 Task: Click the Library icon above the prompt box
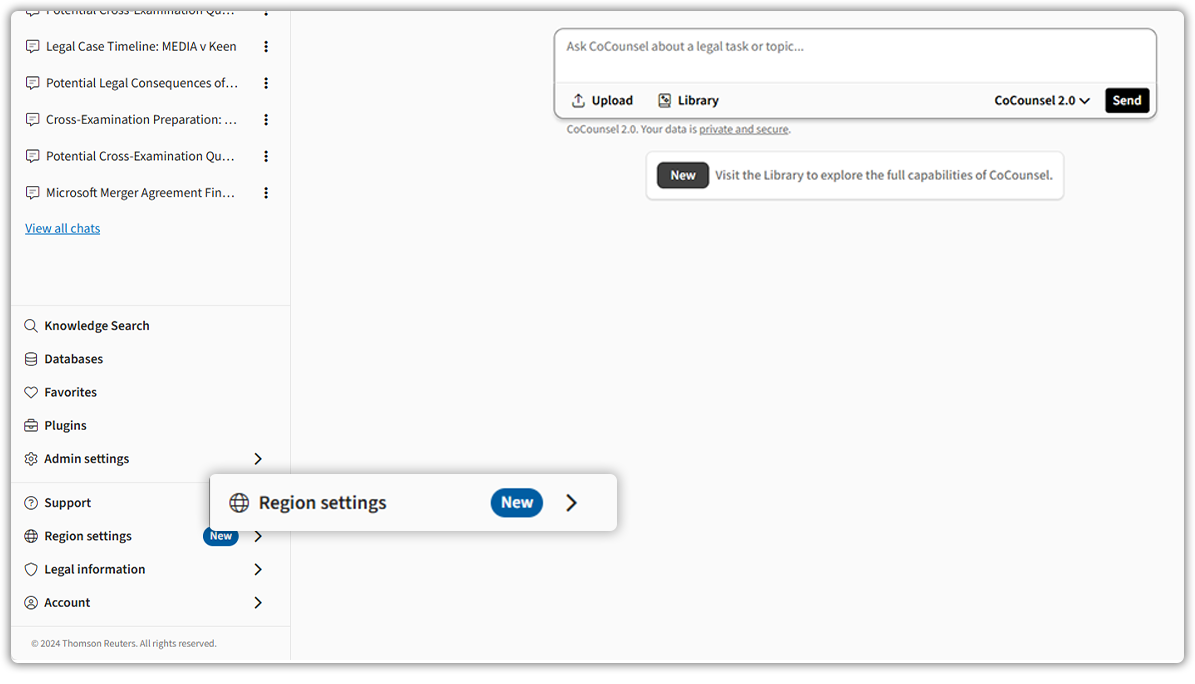click(664, 100)
